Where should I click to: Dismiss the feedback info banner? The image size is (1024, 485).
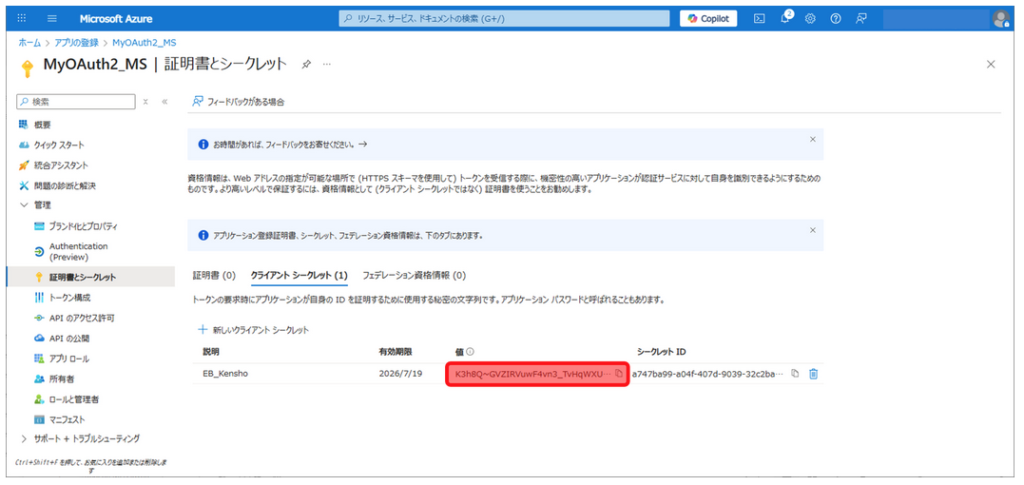point(812,139)
